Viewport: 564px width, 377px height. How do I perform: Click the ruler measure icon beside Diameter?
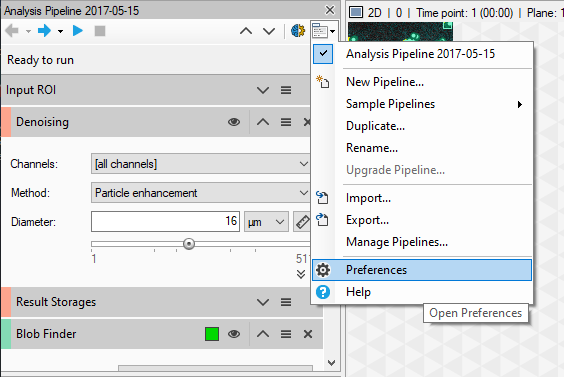pos(302,222)
